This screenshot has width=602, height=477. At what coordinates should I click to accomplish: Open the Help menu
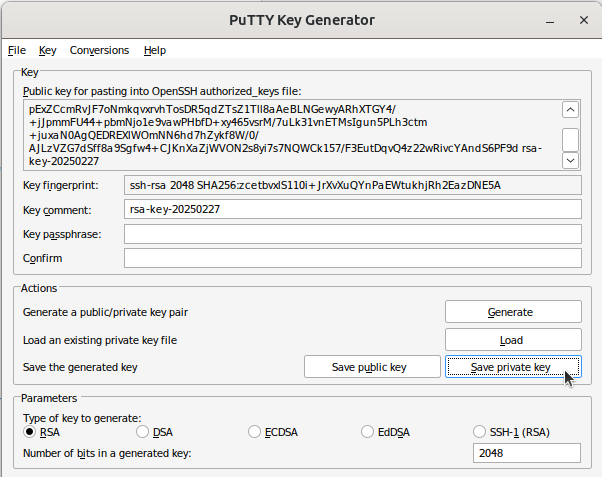coord(155,50)
